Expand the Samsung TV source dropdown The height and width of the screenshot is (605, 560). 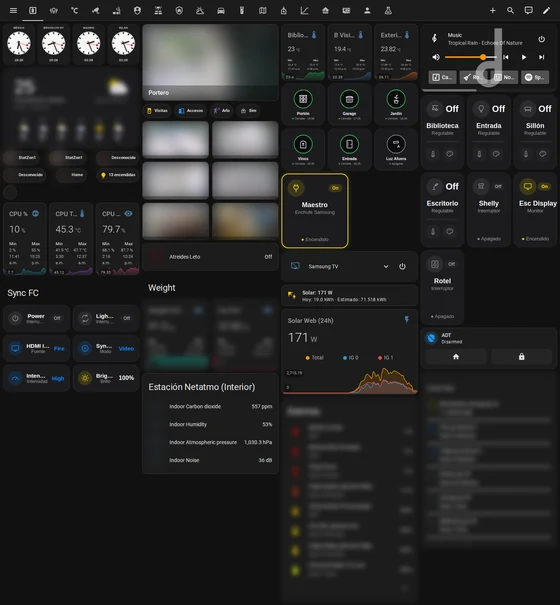pyautogui.click(x=386, y=266)
